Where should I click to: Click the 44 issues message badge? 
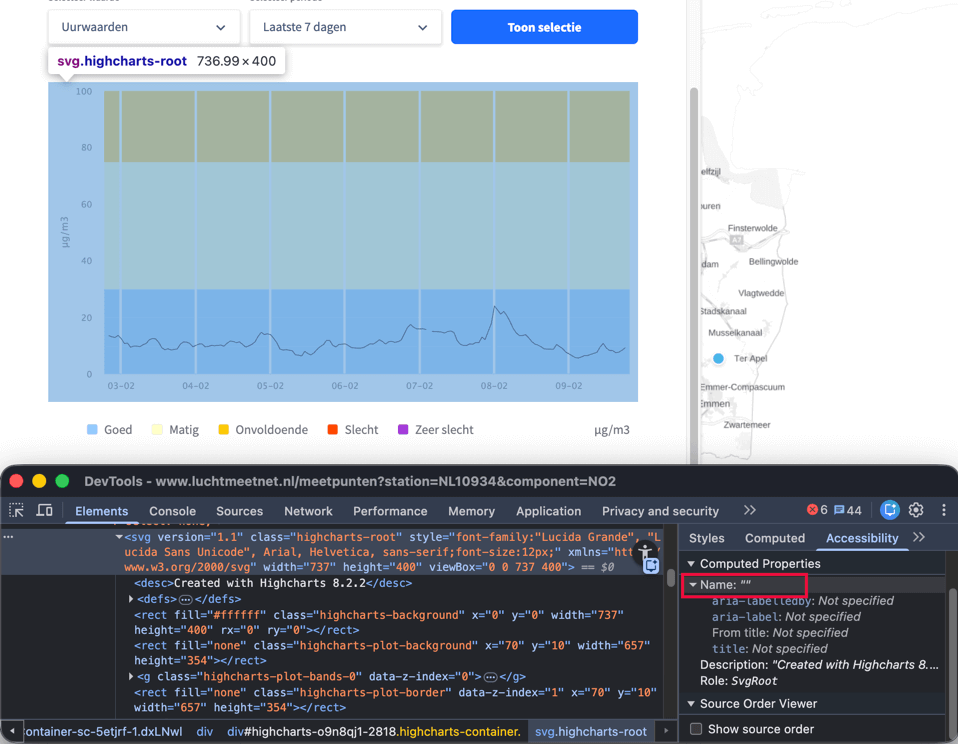(x=847, y=510)
